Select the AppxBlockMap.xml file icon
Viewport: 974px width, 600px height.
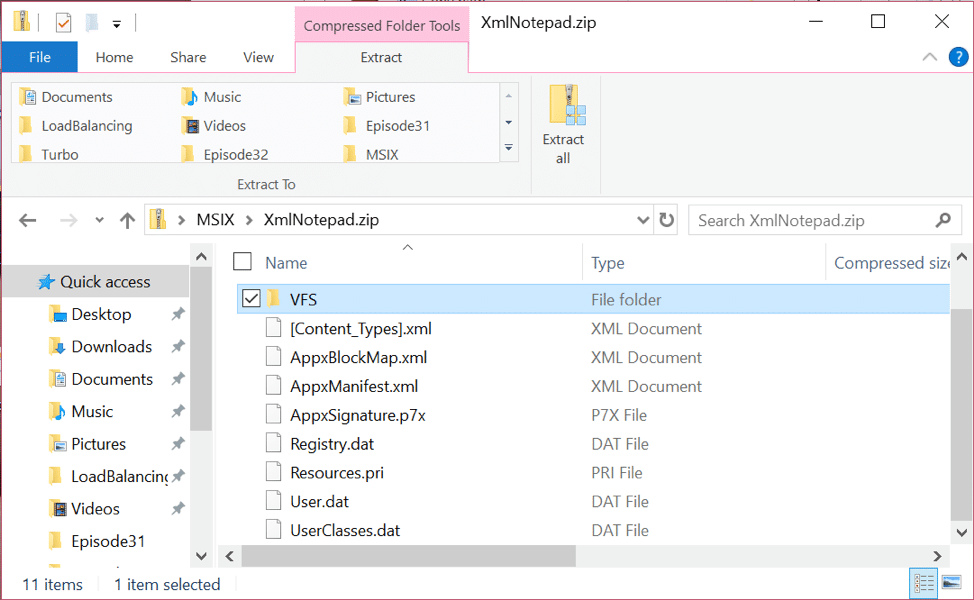(273, 357)
